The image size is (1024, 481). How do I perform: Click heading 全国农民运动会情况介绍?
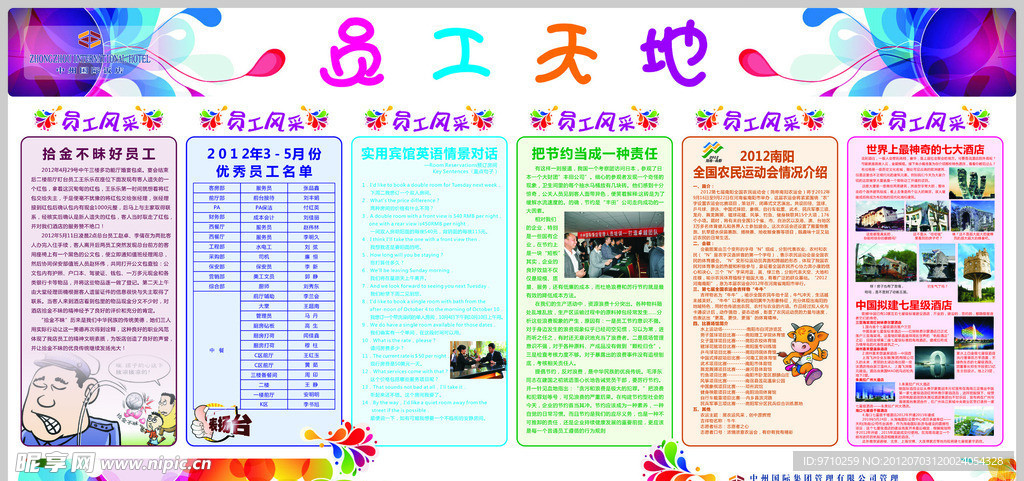(760, 172)
